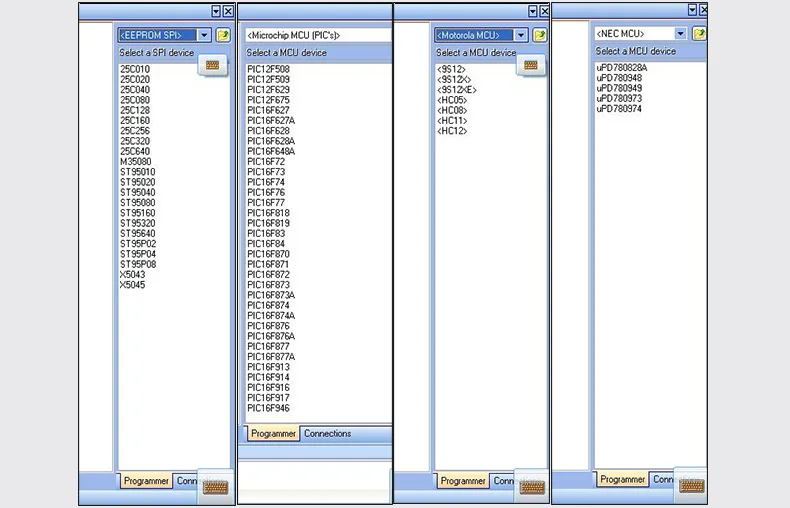Select device uPD780974

pos(619,109)
